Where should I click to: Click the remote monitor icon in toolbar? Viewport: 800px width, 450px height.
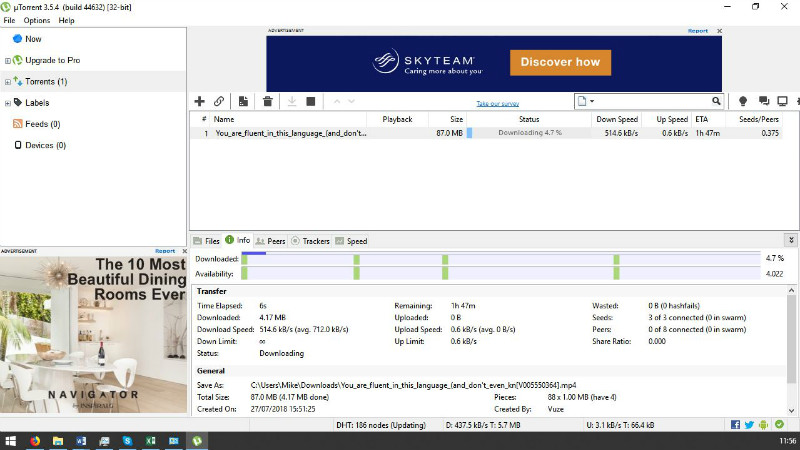click(782, 101)
